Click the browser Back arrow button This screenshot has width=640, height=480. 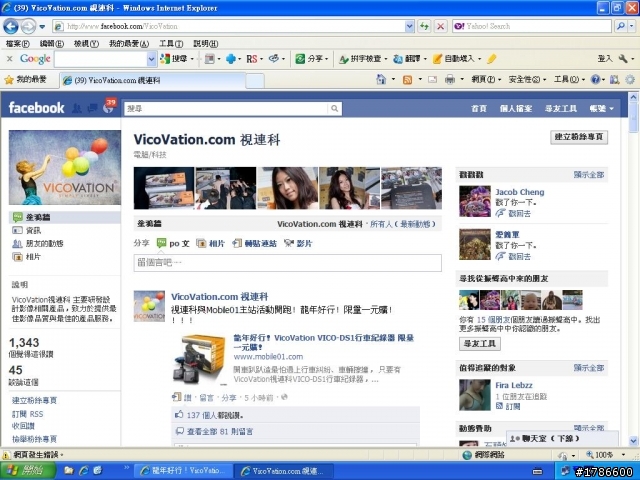(11, 27)
